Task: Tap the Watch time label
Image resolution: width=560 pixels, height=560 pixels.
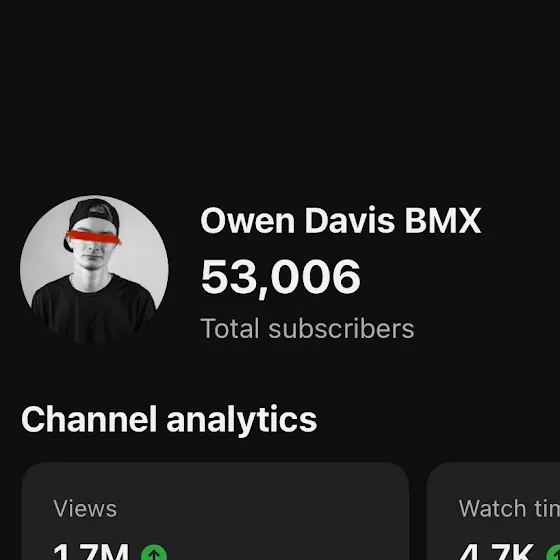Action: click(509, 509)
